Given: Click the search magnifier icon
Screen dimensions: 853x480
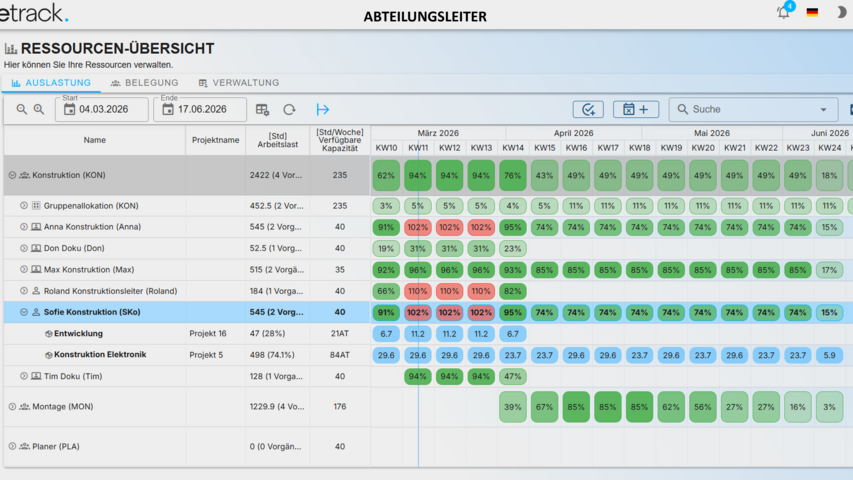Looking at the screenshot, I should click(682, 109).
